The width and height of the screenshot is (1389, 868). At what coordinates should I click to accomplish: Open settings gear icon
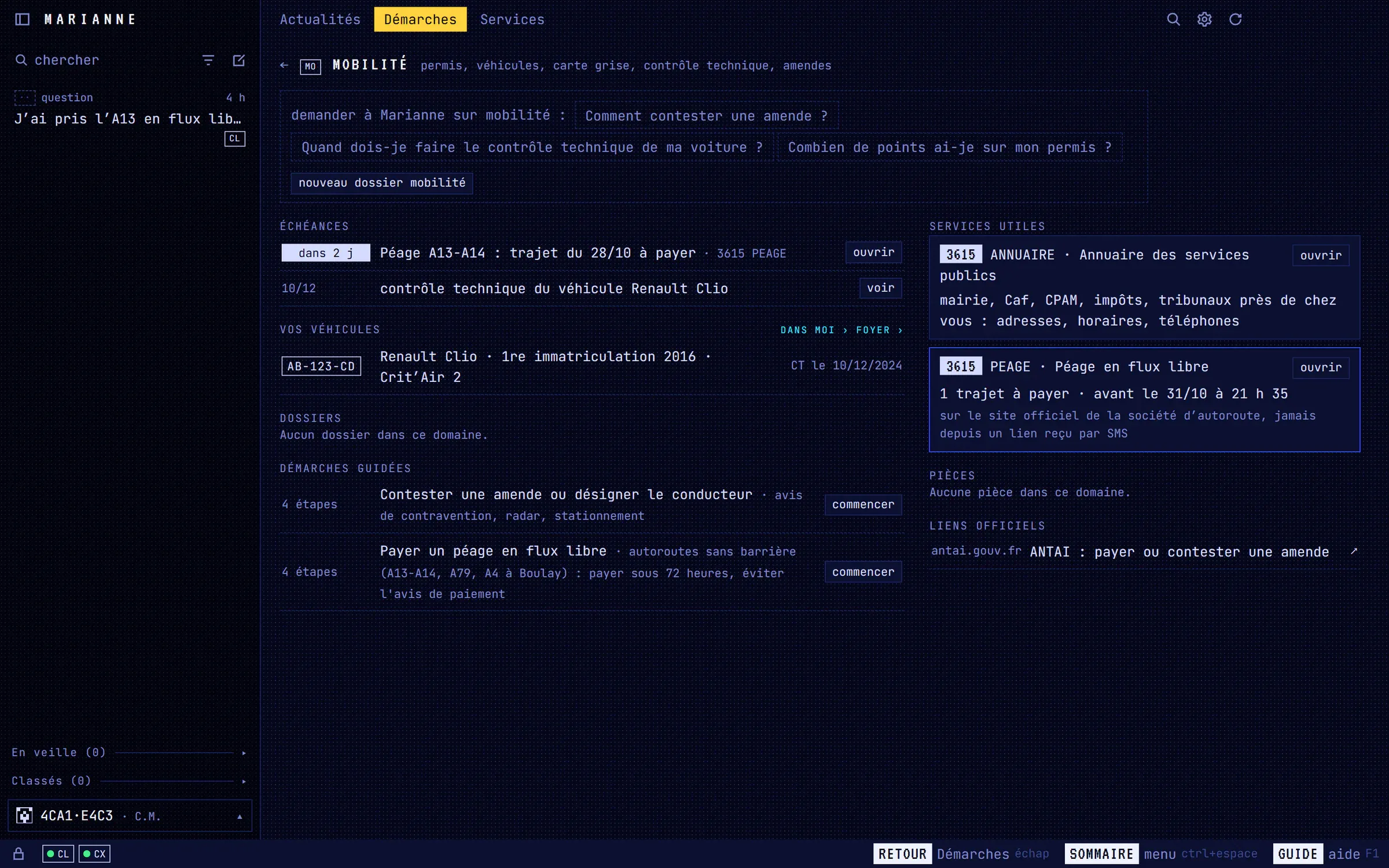tap(1204, 19)
